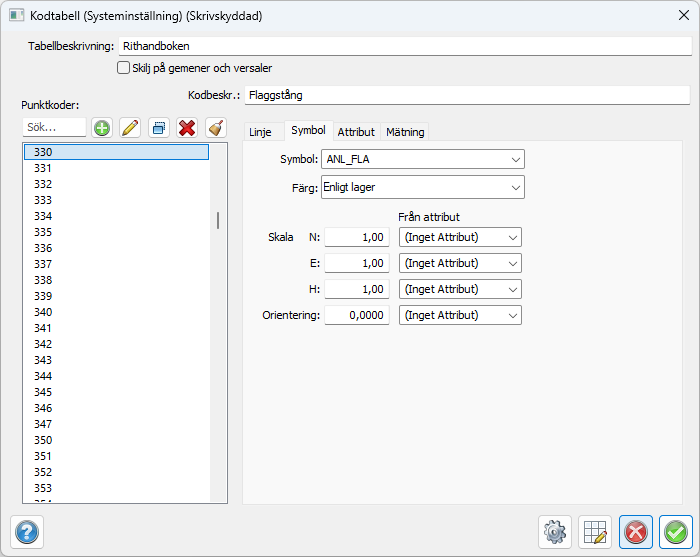Enable Skilj på gemener och versaler checkbox
Viewport: 700px width, 557px height.
(124, 68)
